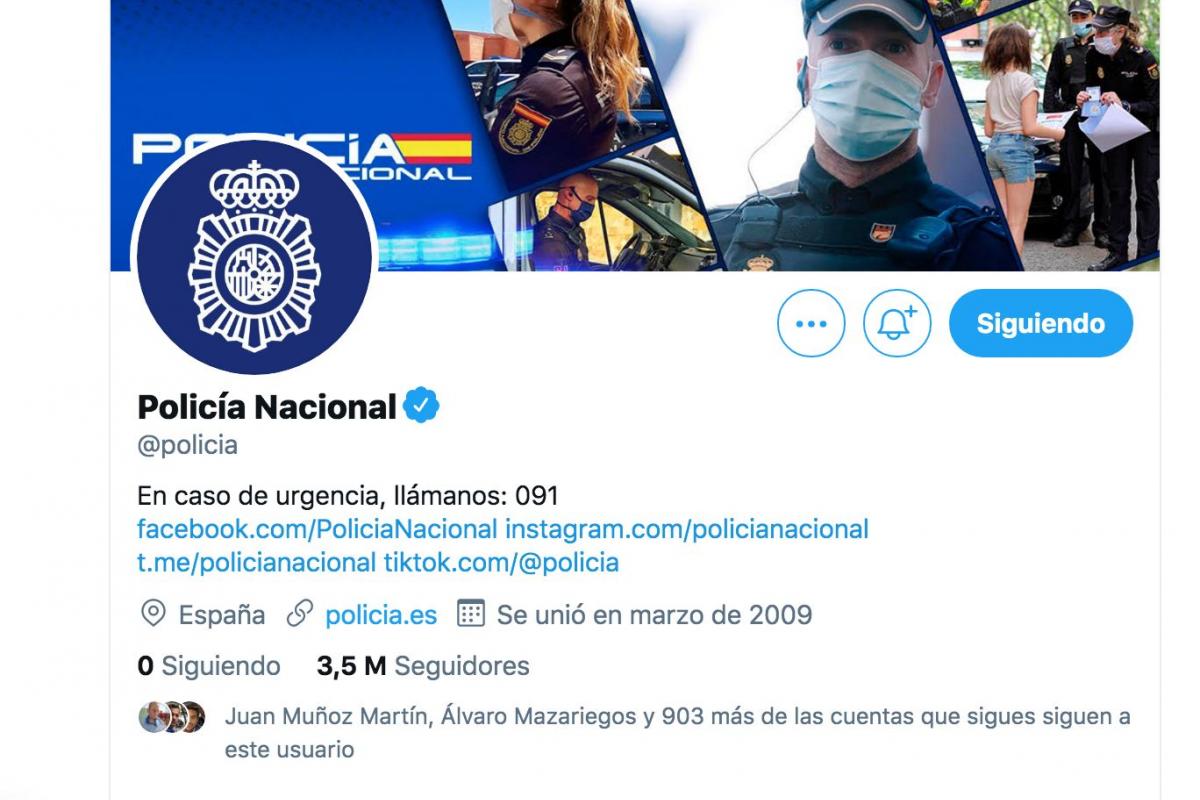Click the mutual followers avatar group

[x=172, y=717]
